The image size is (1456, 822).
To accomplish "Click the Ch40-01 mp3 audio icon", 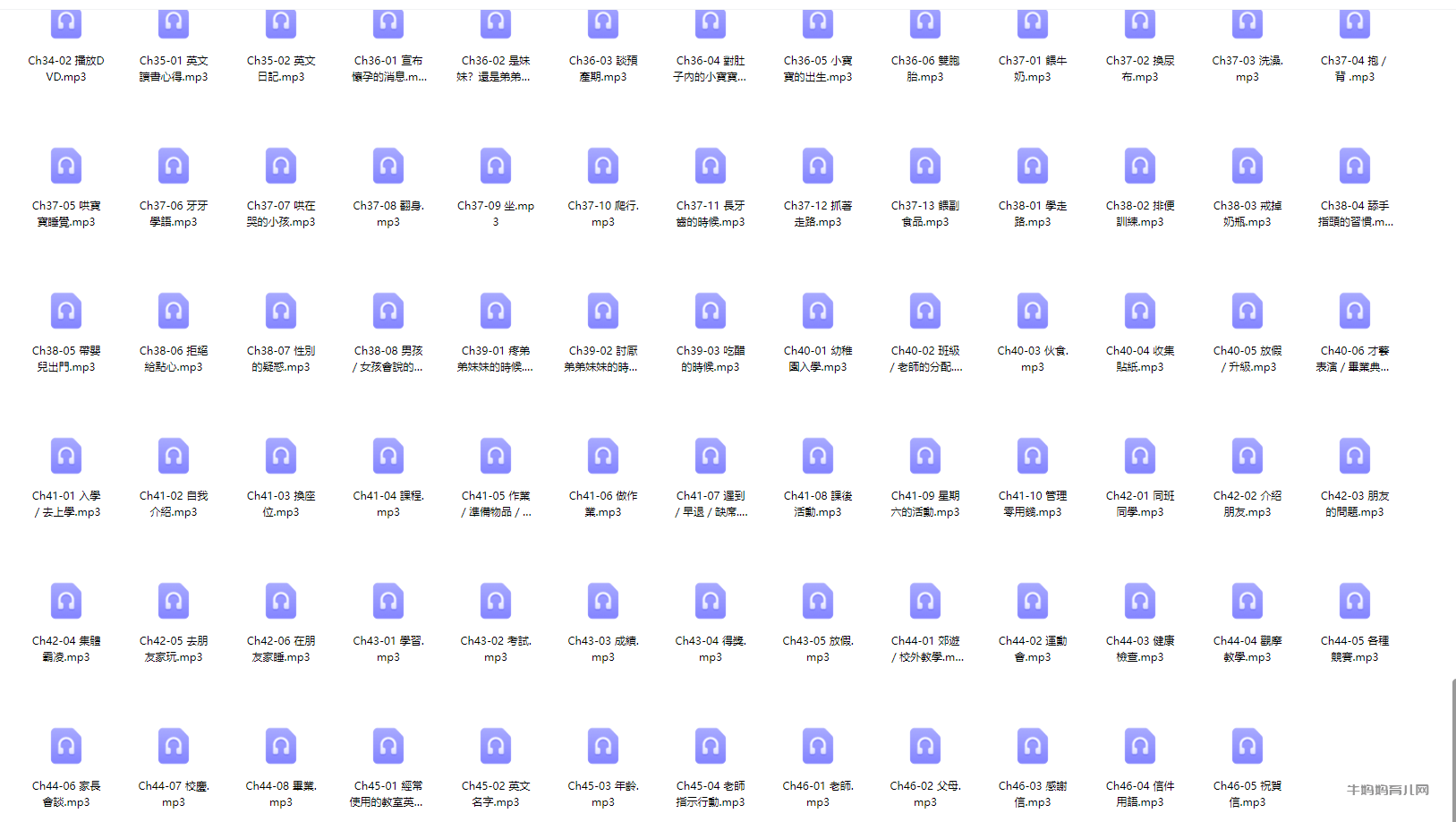I will pos(818,312).
